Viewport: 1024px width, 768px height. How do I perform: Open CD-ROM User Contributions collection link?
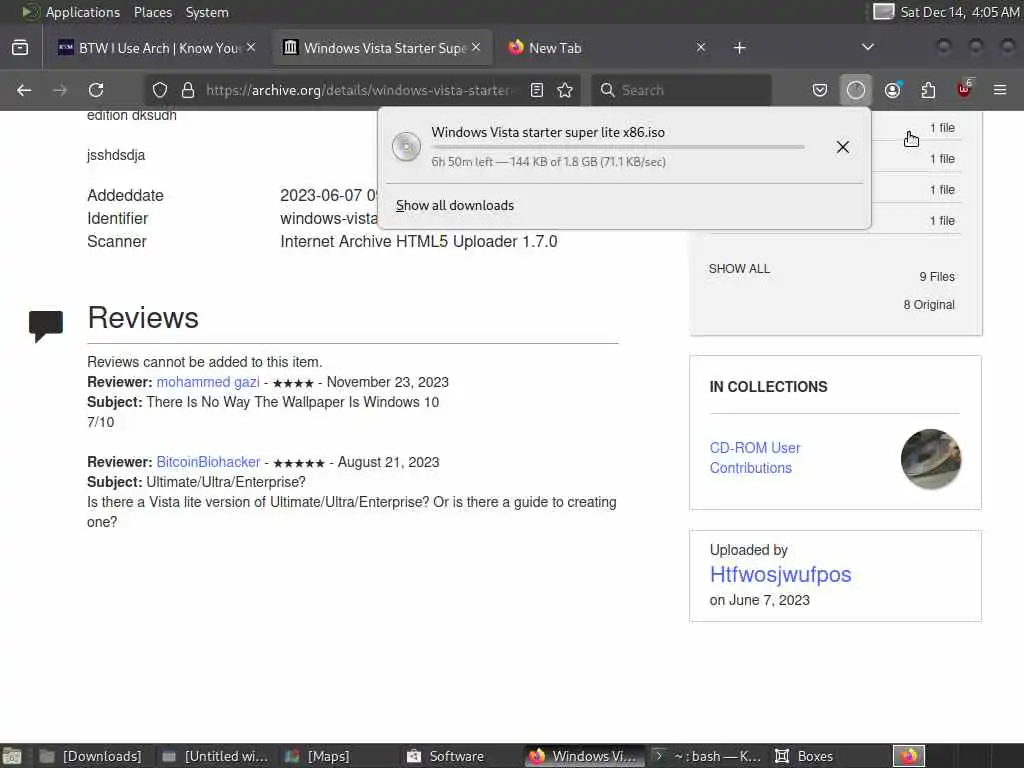pyautogui.click(x=755, y=458)
